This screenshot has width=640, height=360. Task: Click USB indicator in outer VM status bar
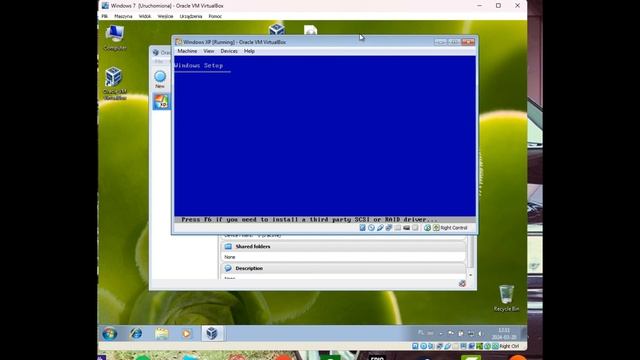448,346
